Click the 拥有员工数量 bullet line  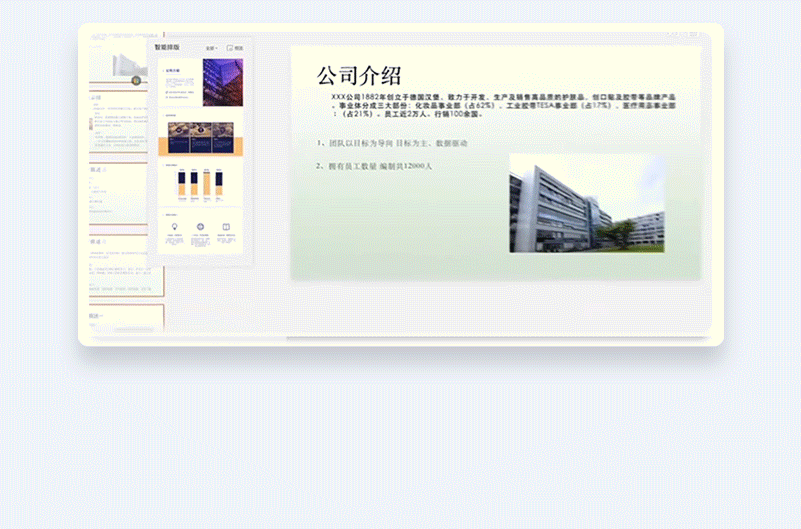click(x=374, y=166)
